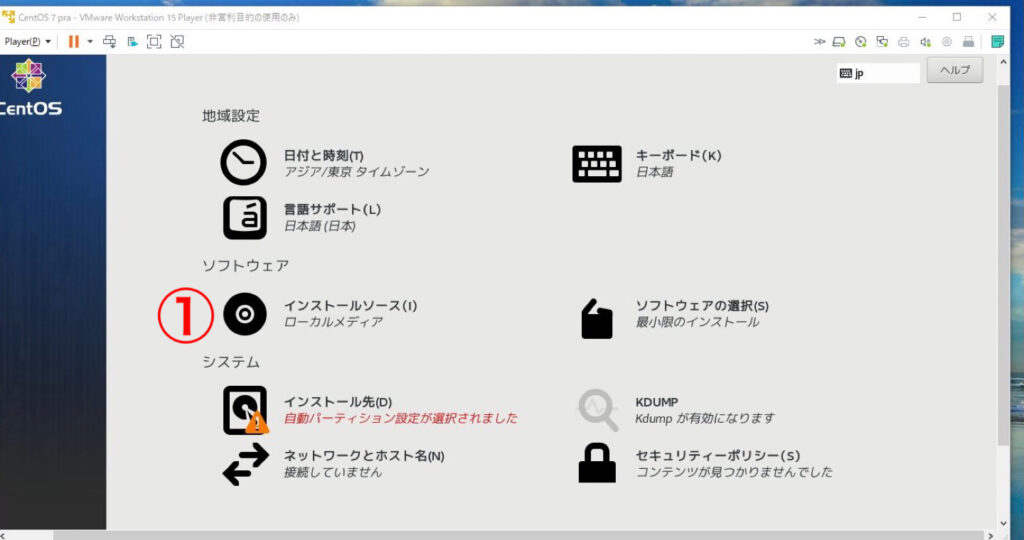Click the network adapter device icon
The image size is (1024, 540).
[882, 42]
